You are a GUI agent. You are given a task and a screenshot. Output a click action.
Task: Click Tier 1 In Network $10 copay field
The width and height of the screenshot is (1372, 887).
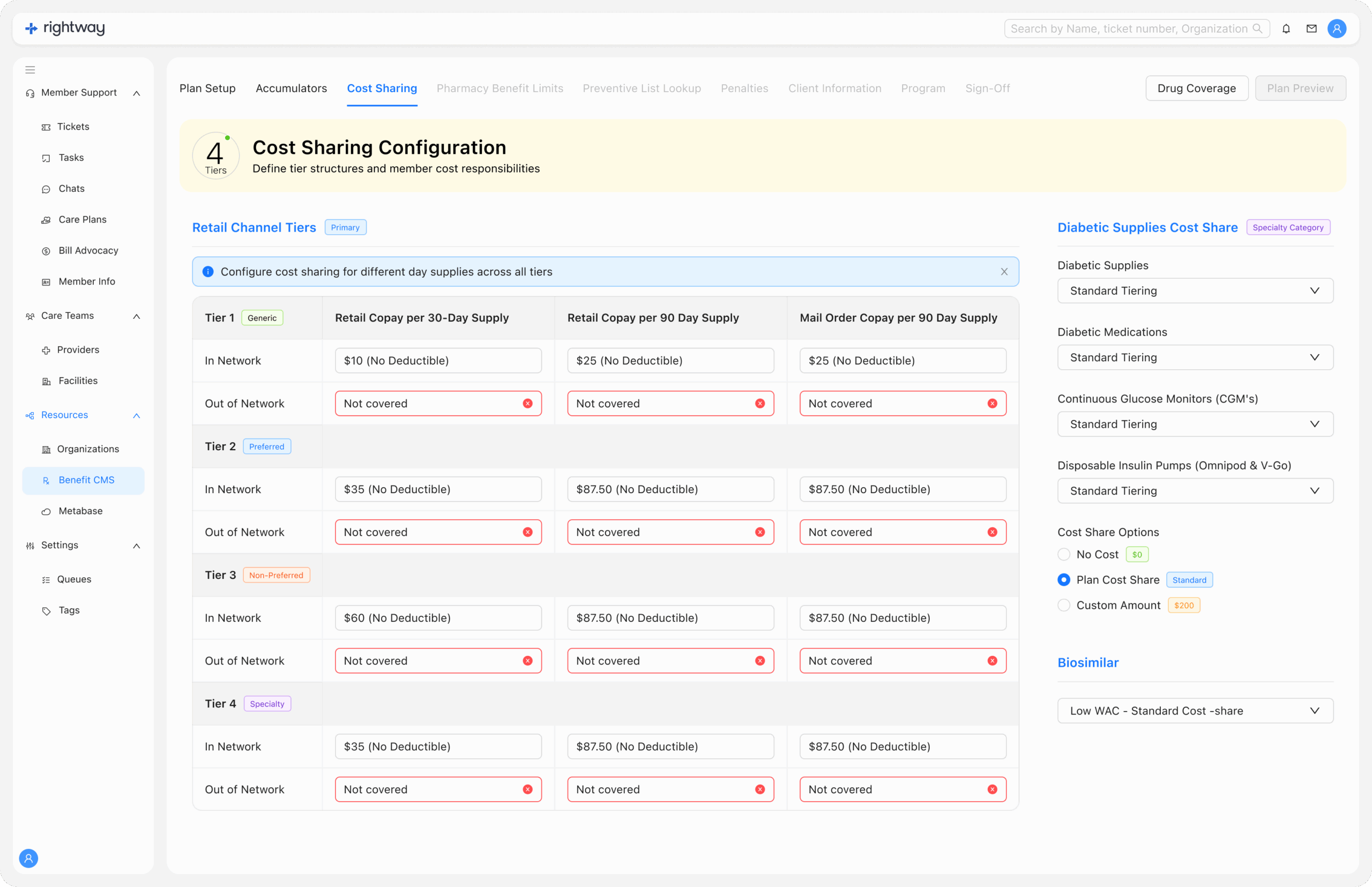tap(438, 361)
